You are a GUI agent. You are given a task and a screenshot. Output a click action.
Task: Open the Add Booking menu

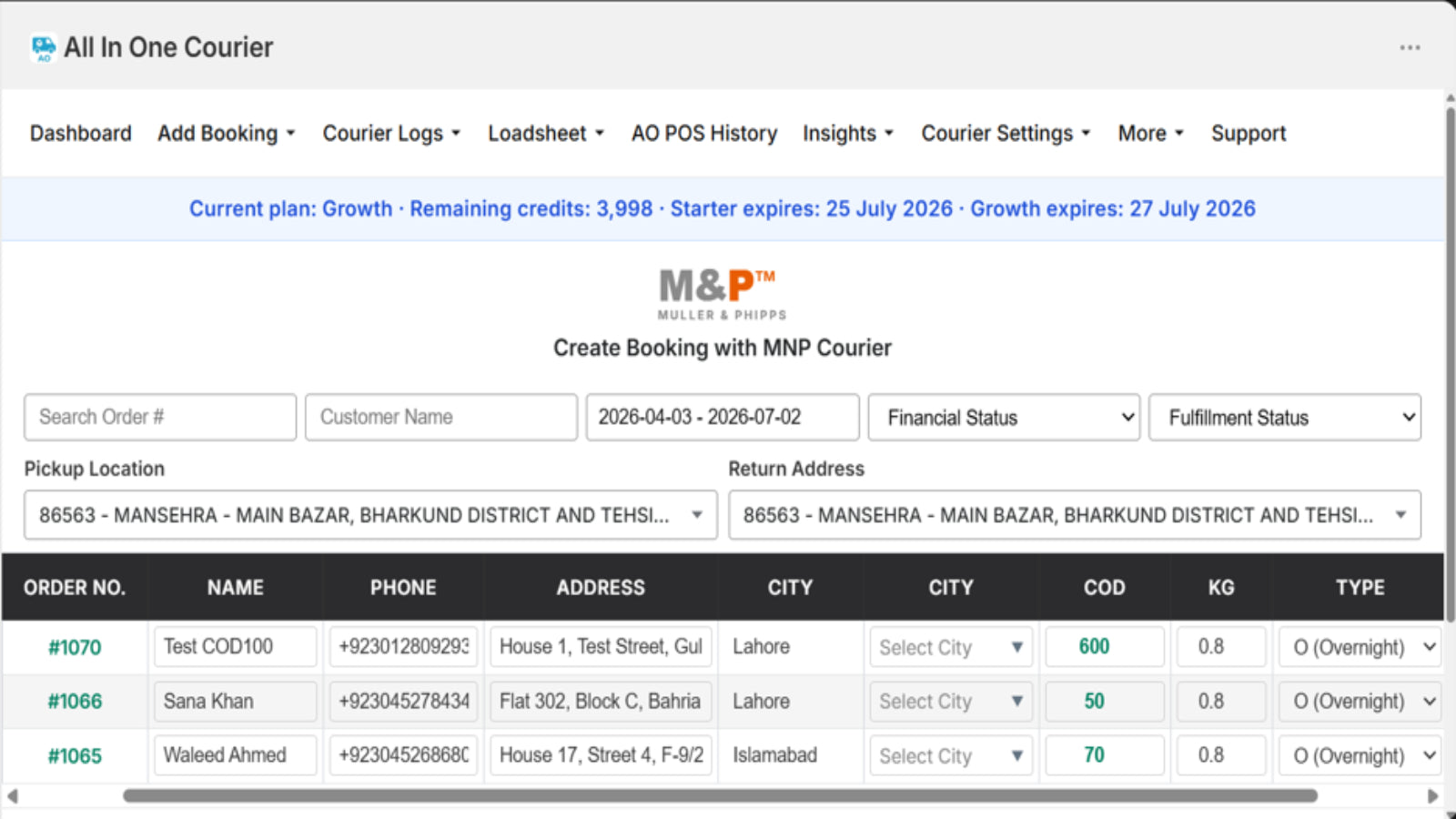[227, 134]
